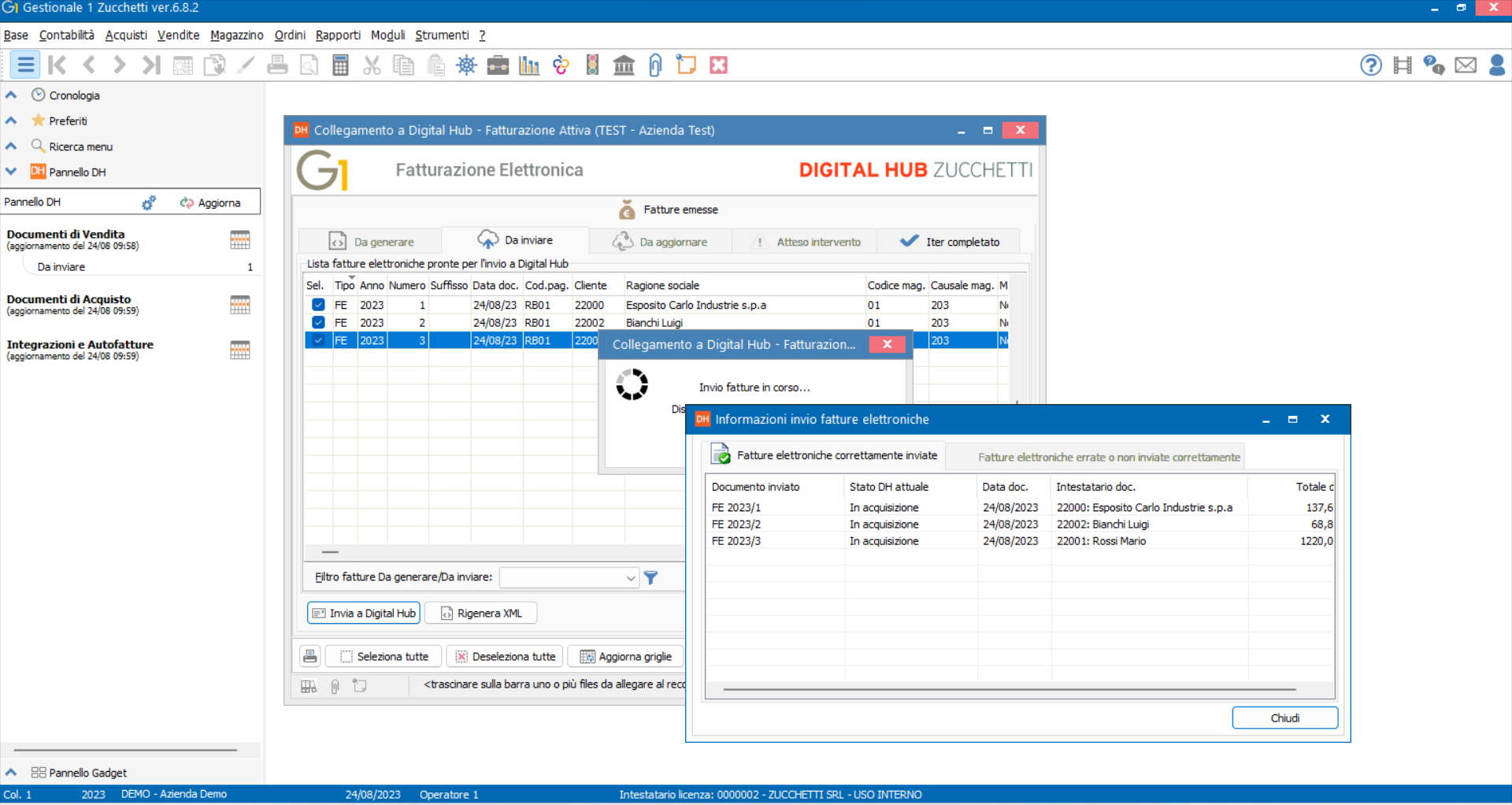Toggle selection of the highlighted 2023/3 invoice
The width and height of the screenshot is (1512, 805).
tap(317, 339)
